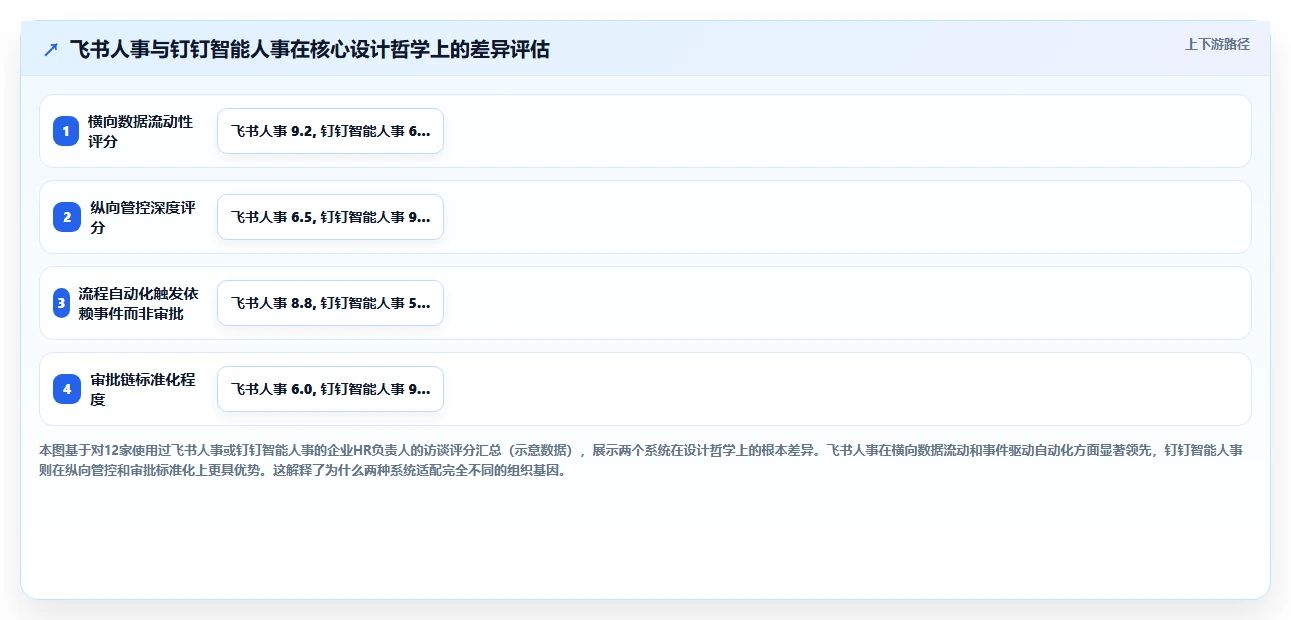1291x620 pixels.
Task: Open the 上下游路径 link in header
Action: (x=1217, y=44)
